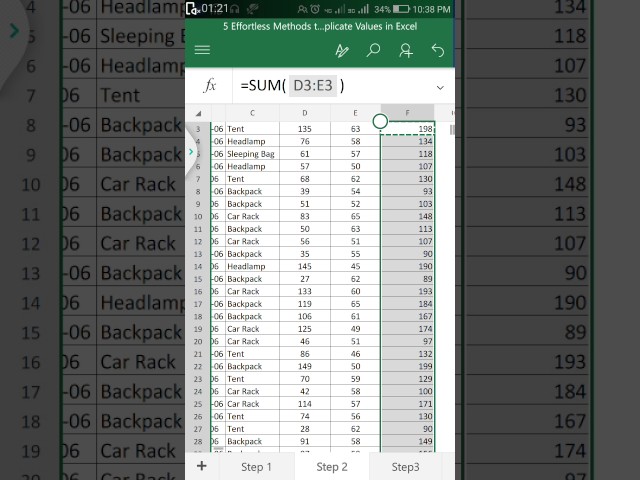Select column D header
This screenshot has width=640, height=480.
[x=304, y=113]
